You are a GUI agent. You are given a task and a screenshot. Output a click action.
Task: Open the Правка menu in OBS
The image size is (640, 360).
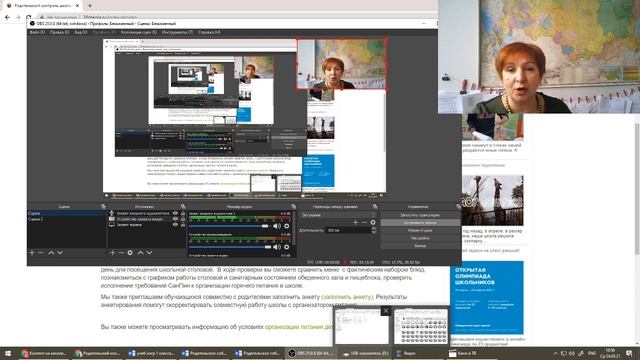[x=59, y=32]
